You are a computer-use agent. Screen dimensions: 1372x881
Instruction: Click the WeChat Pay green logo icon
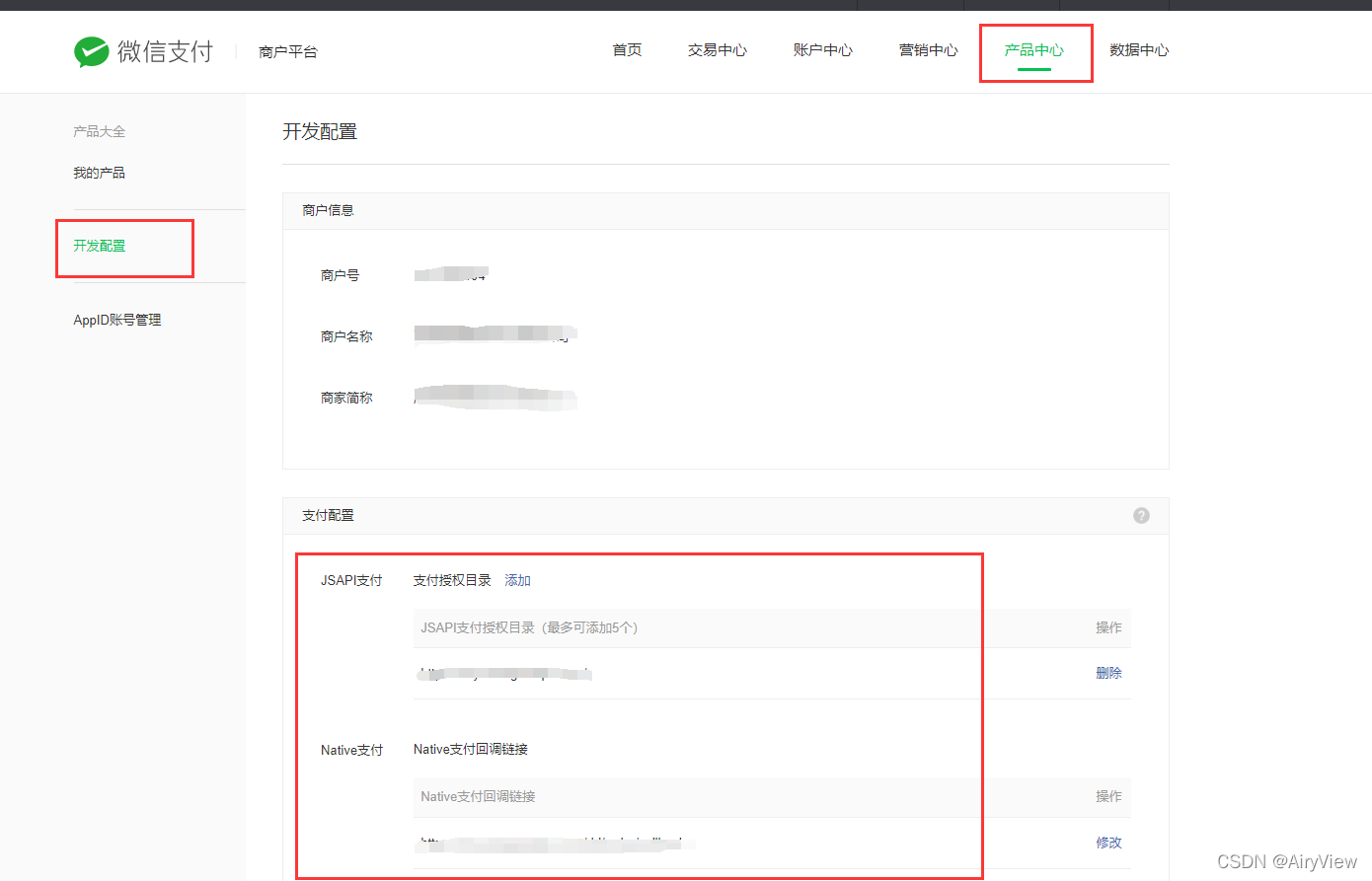click(x=91, y=51)
